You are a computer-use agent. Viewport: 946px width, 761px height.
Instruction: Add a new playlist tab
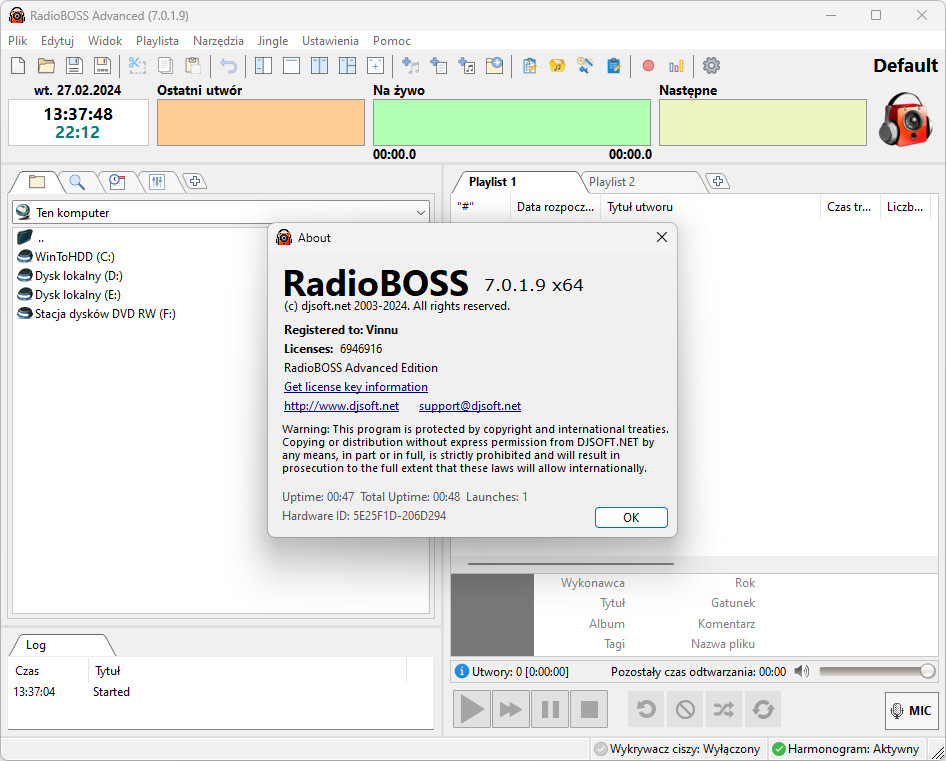coord(717,180)
